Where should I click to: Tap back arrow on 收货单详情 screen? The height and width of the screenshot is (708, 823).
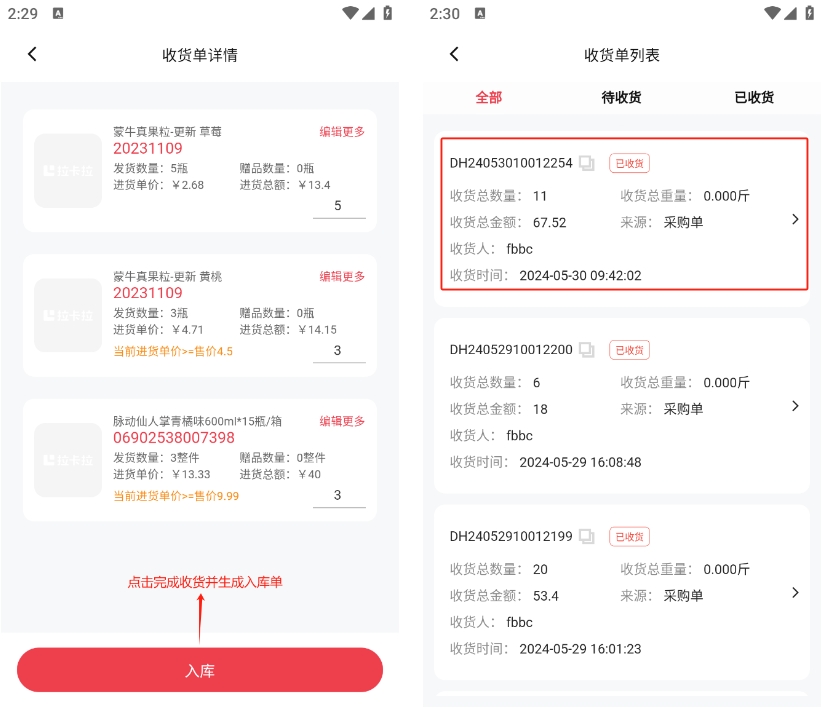click(32, 55)
